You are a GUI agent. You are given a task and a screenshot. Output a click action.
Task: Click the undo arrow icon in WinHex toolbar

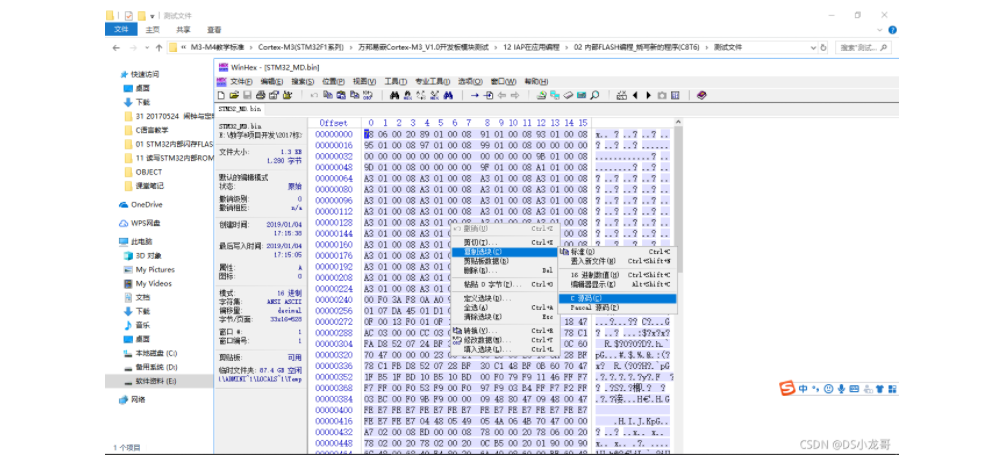[314, 95]
